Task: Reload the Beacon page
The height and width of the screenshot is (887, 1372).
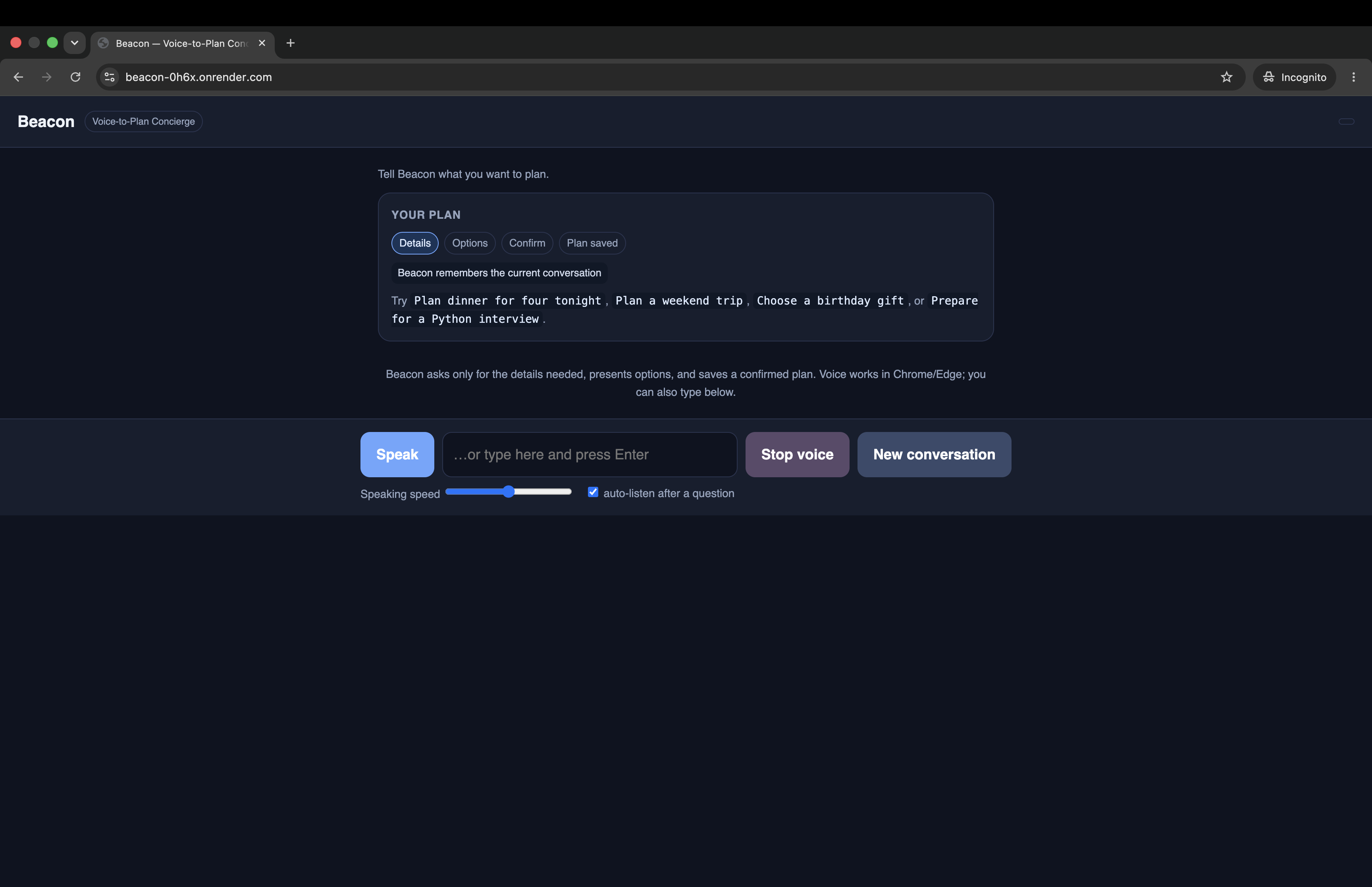Action: tap(75, 77)
